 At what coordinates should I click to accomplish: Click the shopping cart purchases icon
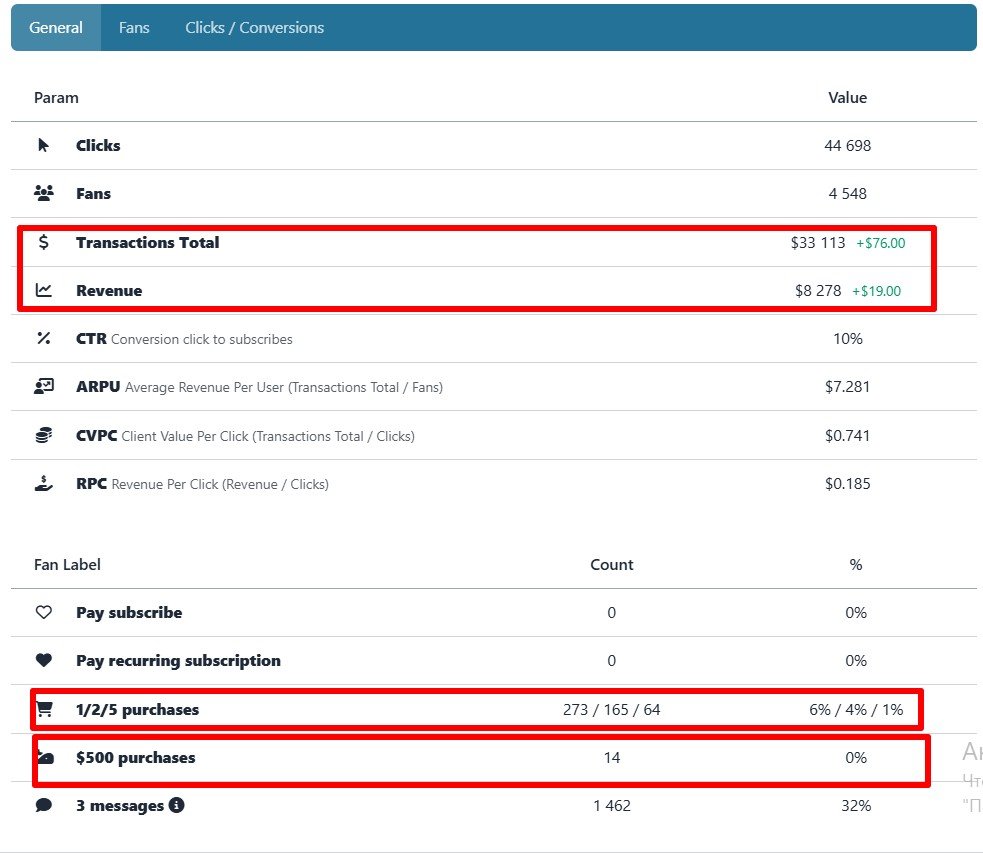click(45, 709)
